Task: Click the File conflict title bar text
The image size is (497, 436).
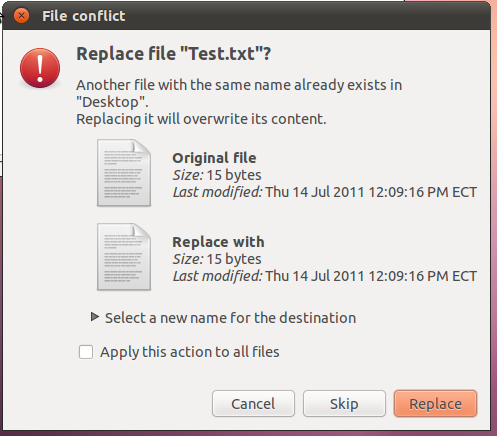Action: point(84,16)
